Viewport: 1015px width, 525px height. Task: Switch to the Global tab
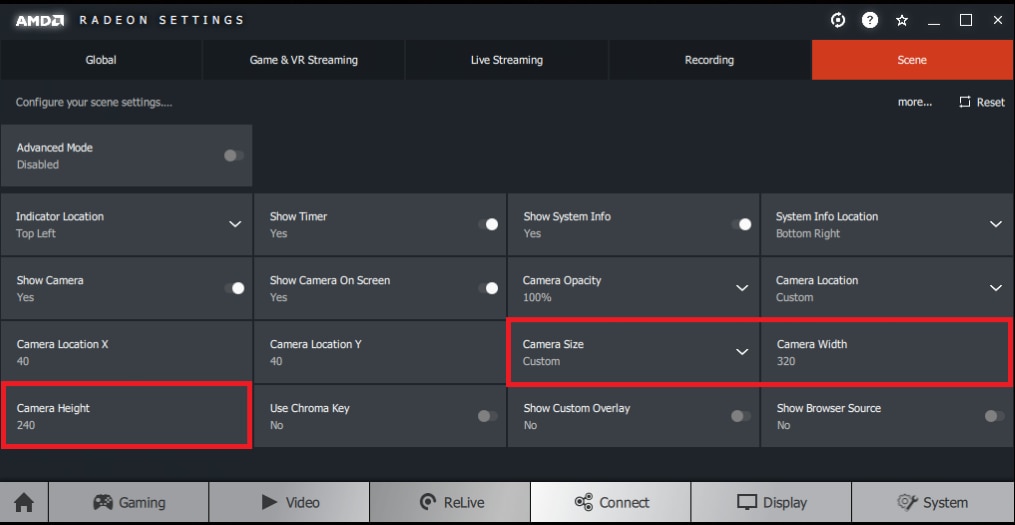[101, 60]
